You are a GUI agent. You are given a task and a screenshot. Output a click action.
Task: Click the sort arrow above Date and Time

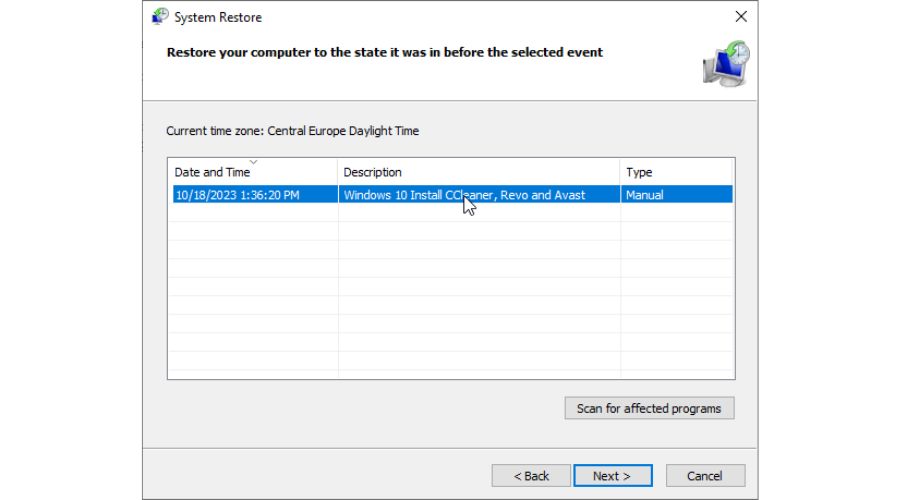[x=253, y=162]
